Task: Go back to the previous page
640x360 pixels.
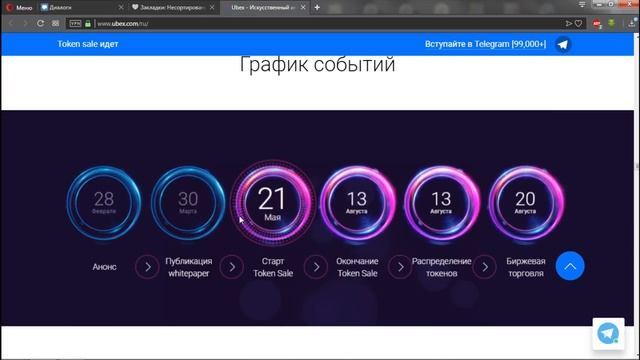Action: pos(11,23)
